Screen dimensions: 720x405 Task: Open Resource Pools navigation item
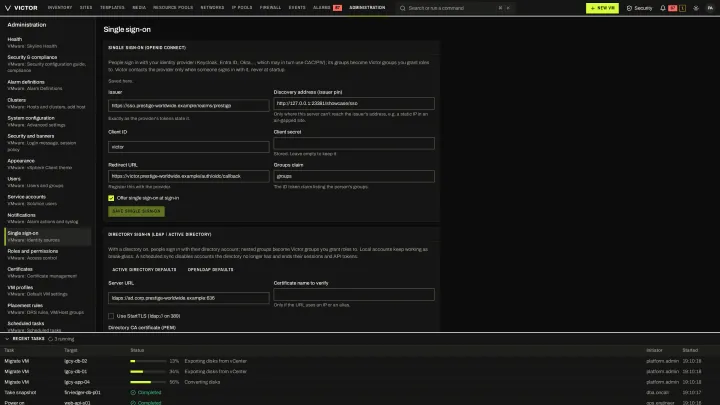173,8
